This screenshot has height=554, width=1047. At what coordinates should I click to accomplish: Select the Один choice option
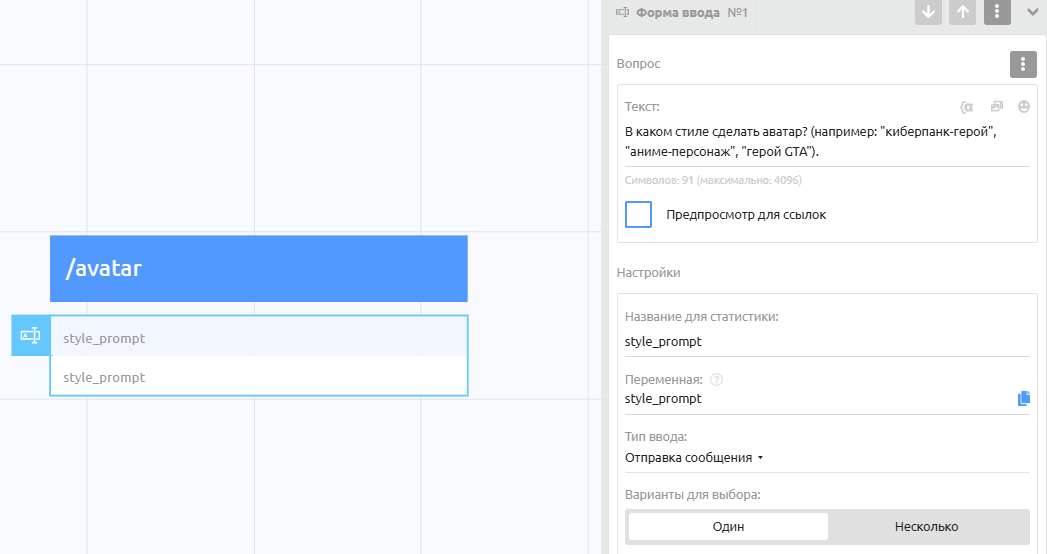tap(728, 527)
